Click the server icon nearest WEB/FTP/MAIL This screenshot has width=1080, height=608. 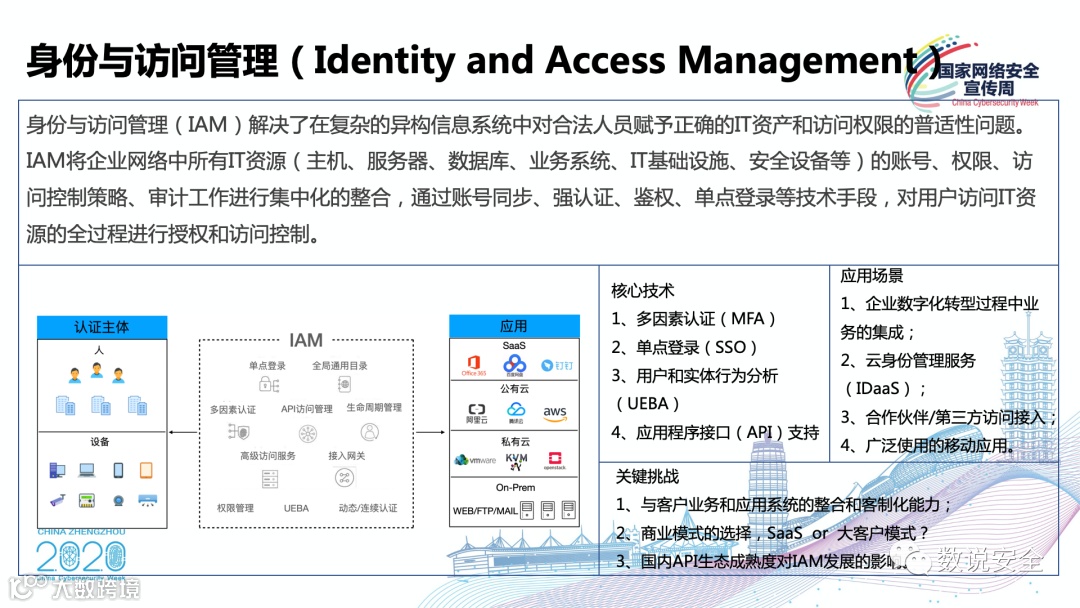(x=527, y=510)
